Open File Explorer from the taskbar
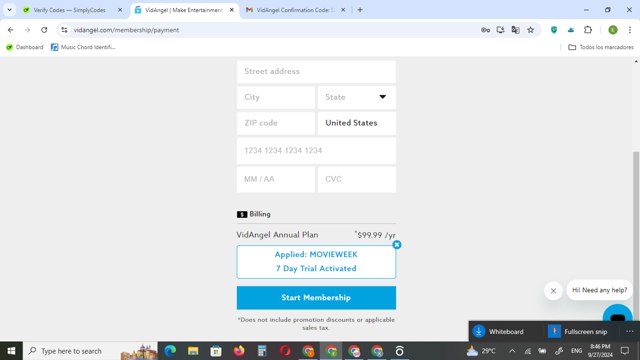Screen dimensions: 640x360 click(193, 351)
